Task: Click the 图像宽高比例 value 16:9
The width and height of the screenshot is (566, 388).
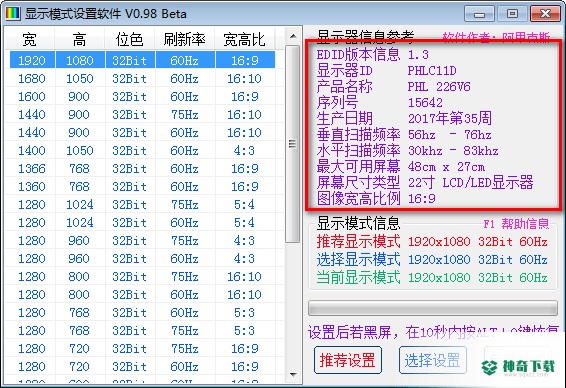Action: tap(422, 199)
